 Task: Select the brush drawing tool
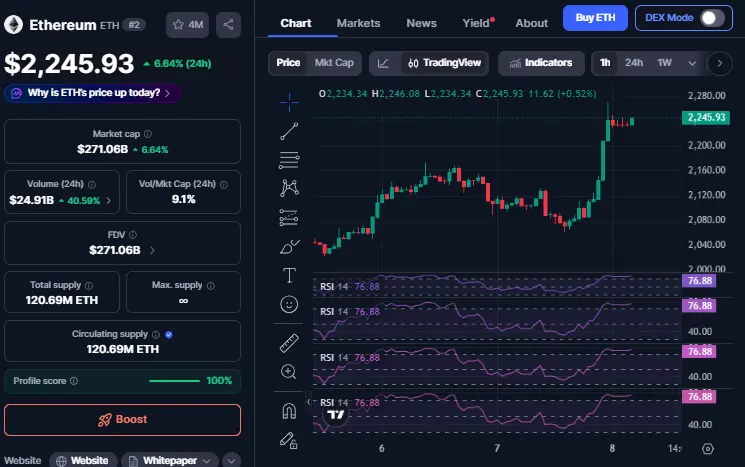pos(289,247)
